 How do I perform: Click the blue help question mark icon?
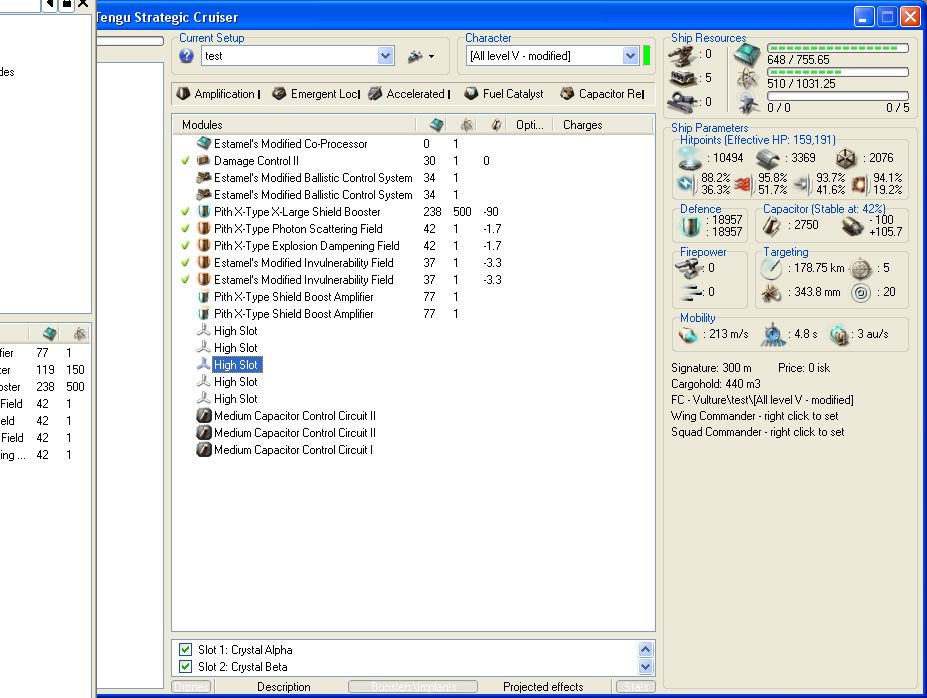point(186,56)
